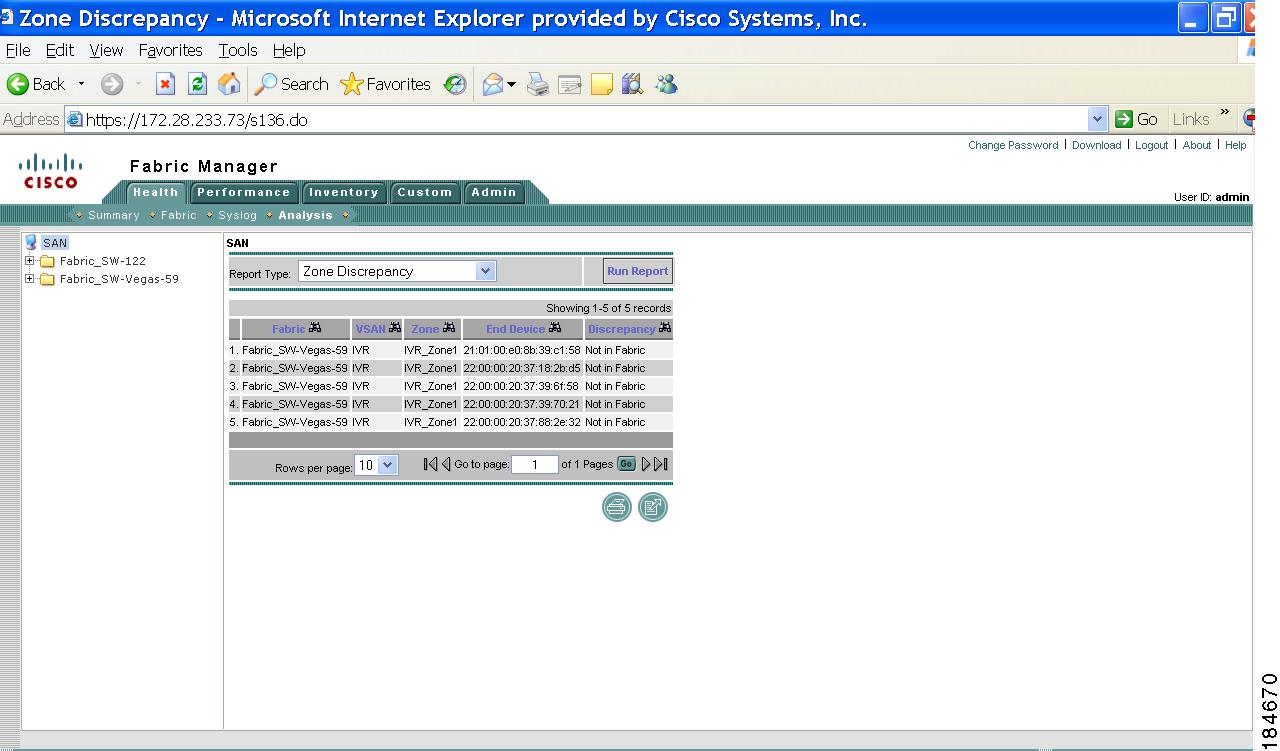Switch to the Custom tab
The image size is (1280, 751).
(425, 193)
